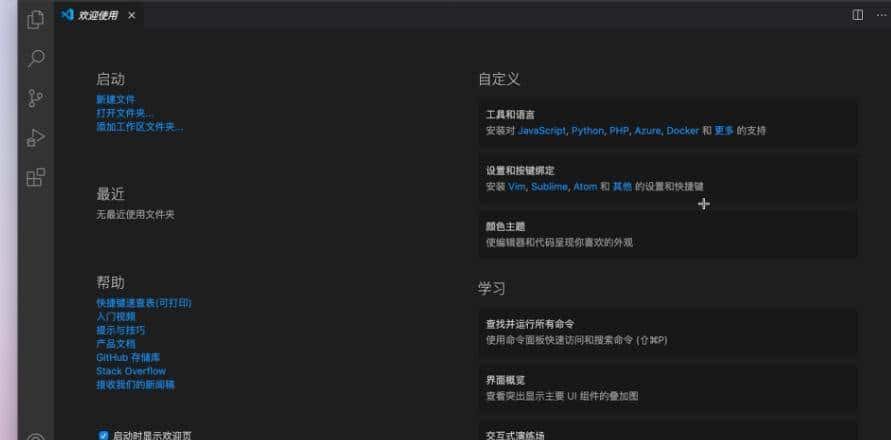Open the 交互式演练场 card
891x440 pixels.
(x=668, y=430)
